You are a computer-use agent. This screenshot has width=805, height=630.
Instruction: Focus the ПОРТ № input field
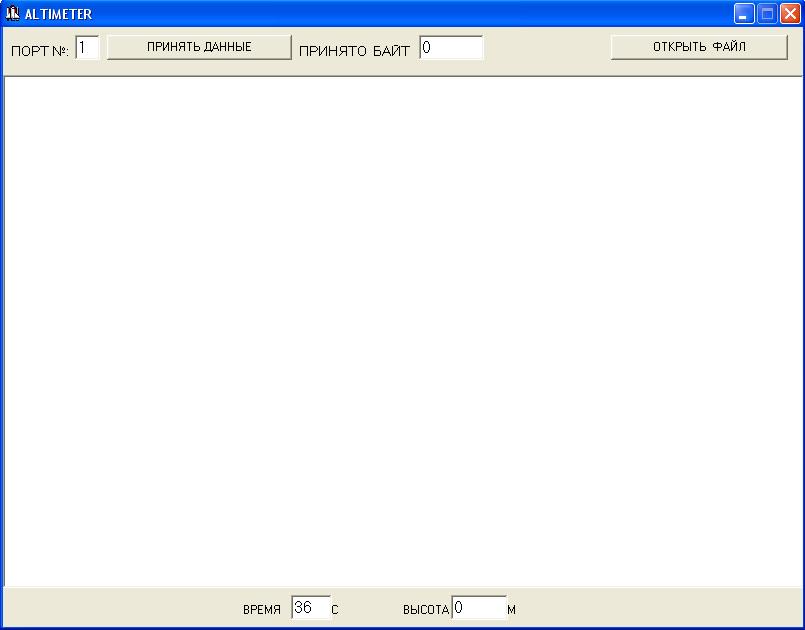tap(87, 48)
